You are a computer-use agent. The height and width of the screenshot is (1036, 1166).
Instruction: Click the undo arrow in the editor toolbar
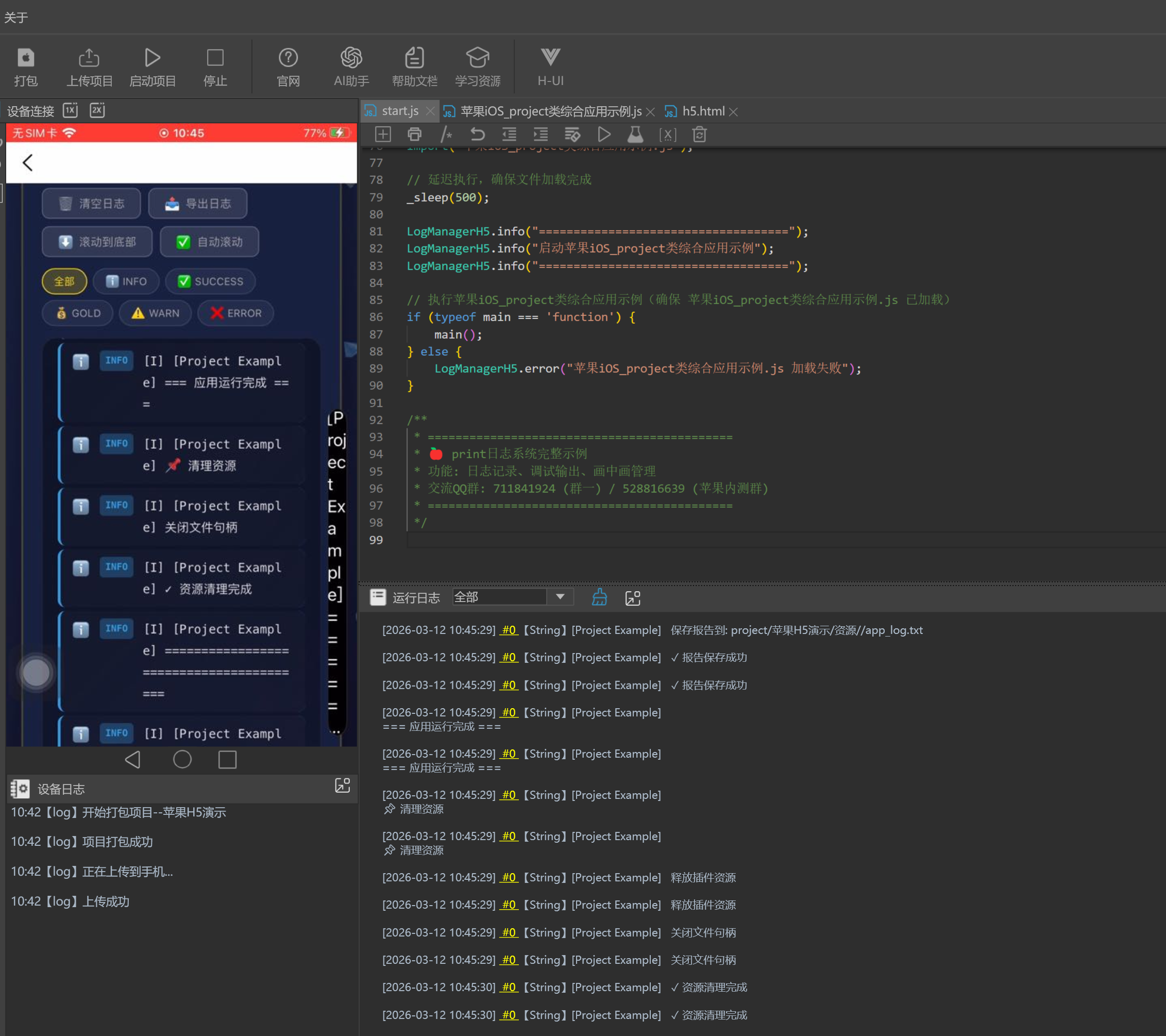(478, 135)
